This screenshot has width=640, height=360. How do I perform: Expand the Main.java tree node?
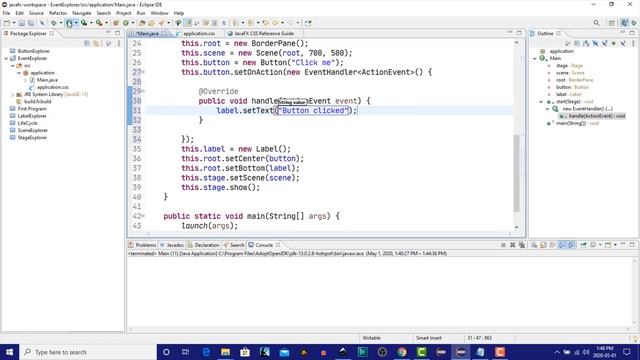[25, 80]
